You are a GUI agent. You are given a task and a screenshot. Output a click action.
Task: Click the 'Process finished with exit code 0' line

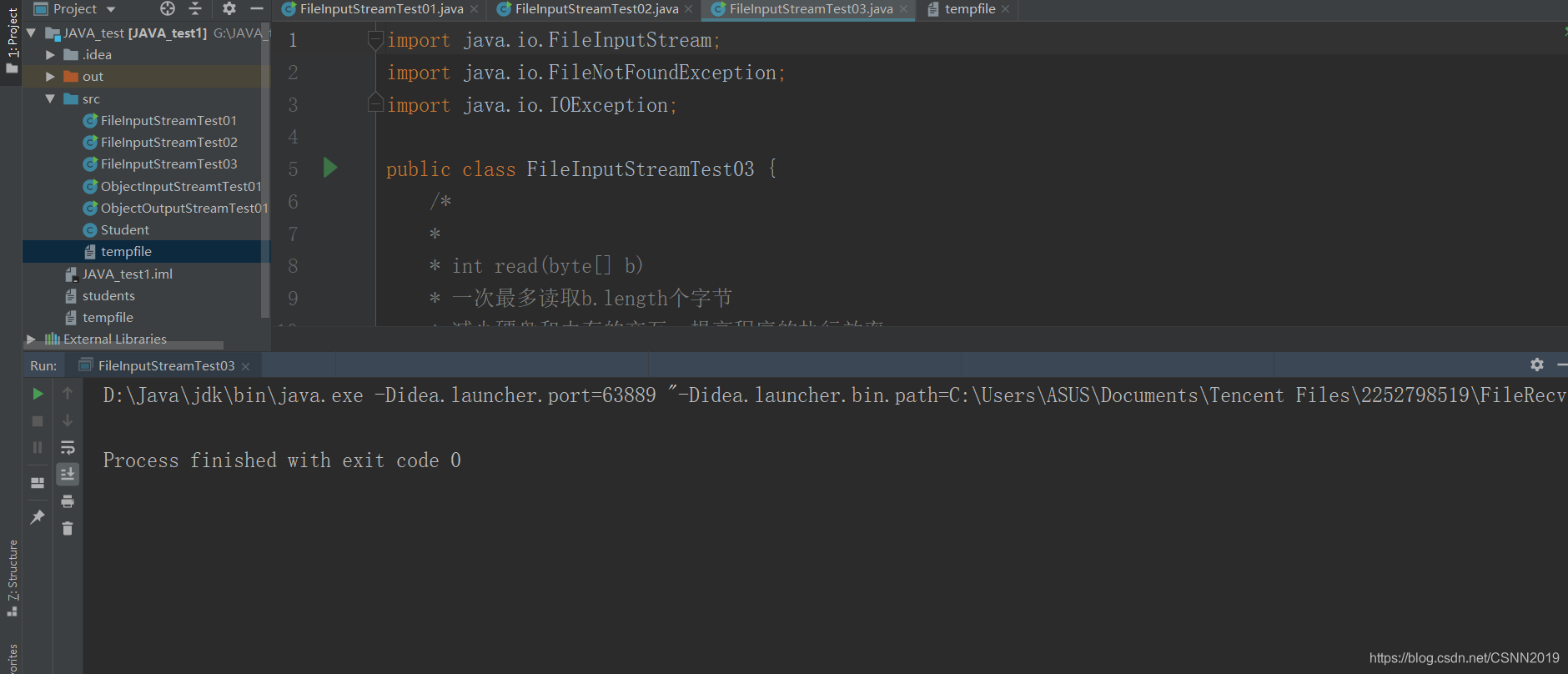click(282, 460)
